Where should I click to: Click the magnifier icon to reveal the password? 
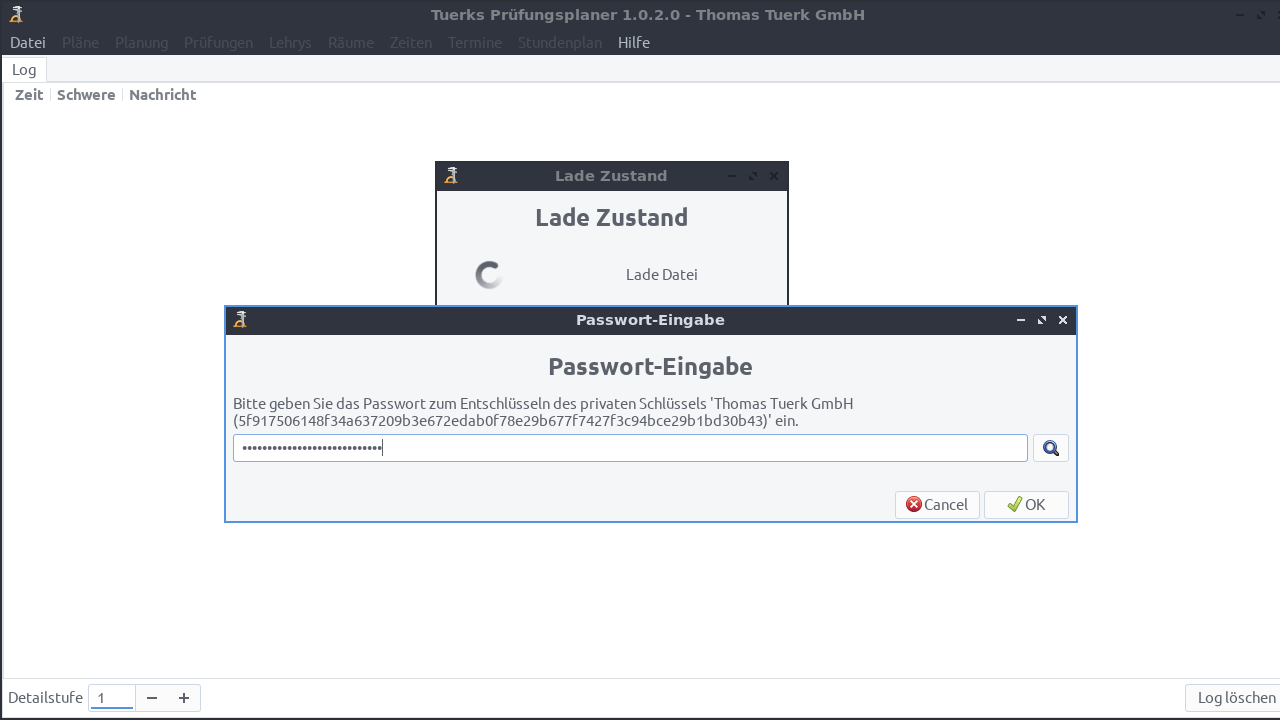click(x=1051, y=449)
